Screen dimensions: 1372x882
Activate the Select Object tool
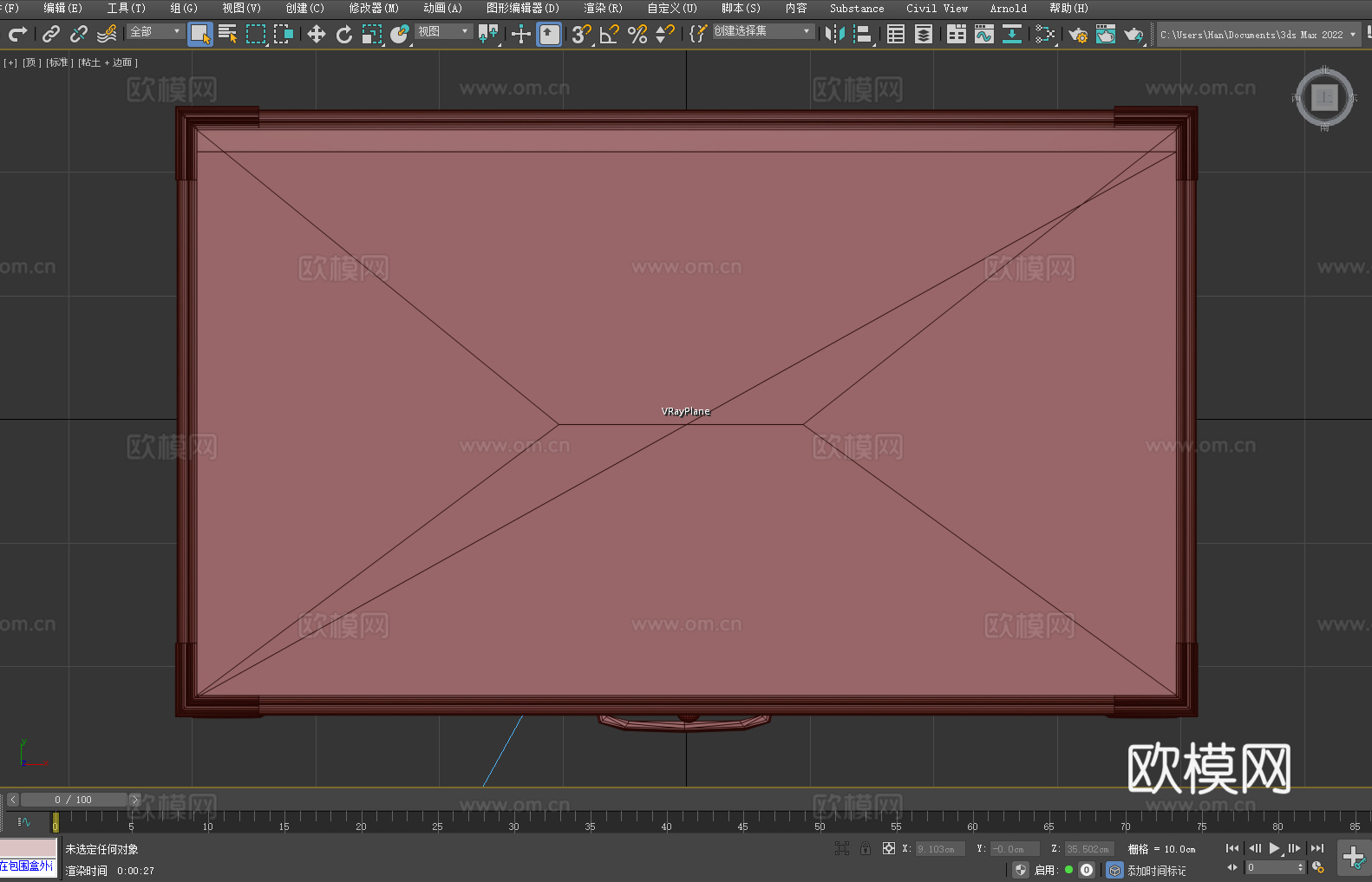tap(200, 34)
